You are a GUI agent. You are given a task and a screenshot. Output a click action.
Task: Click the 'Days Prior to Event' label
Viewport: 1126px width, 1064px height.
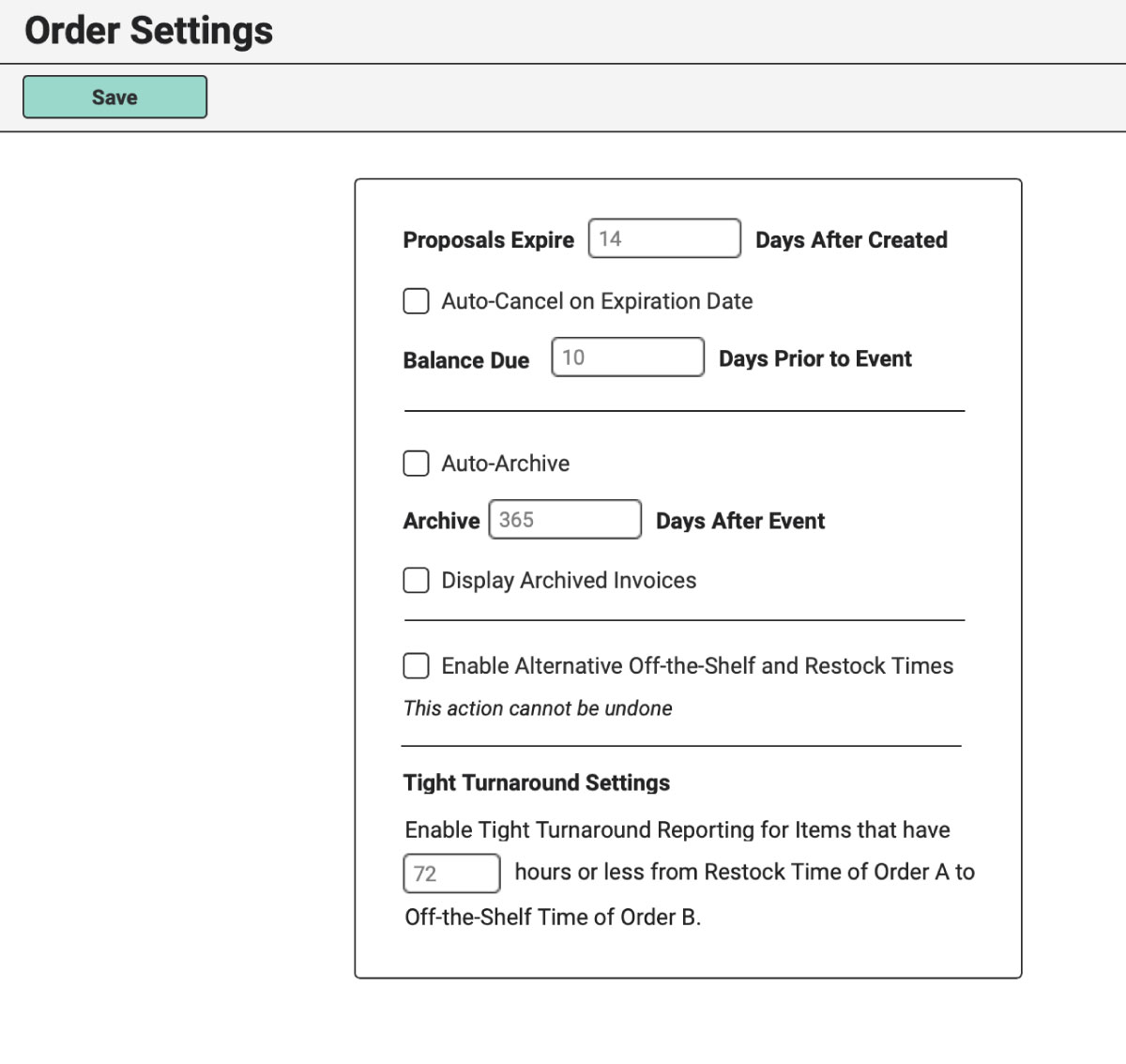tap(815, 359)
